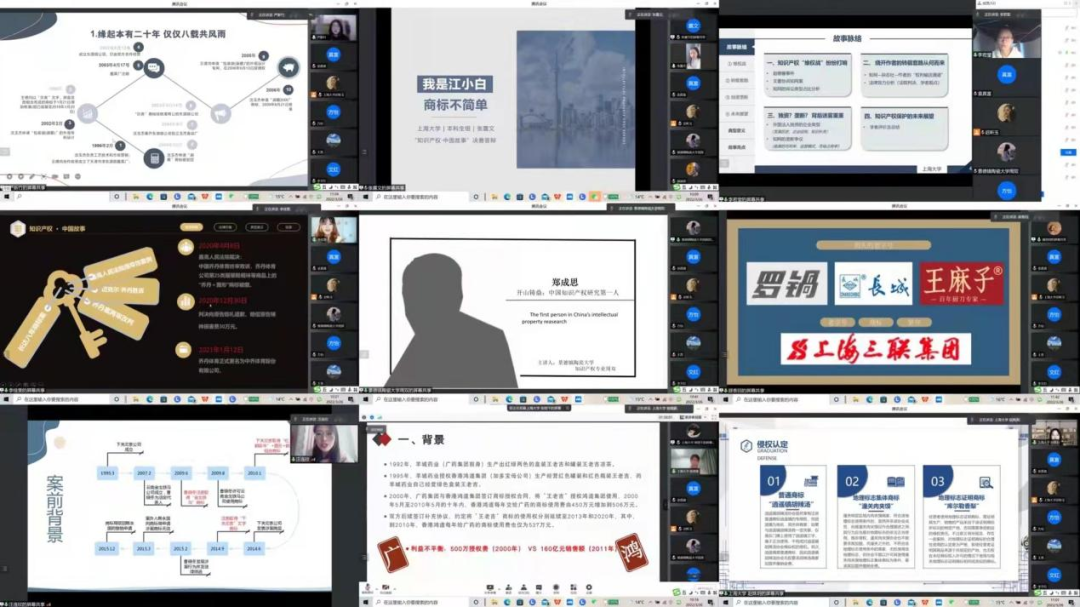Click the red 王麻子 brand logo
This screenshot has width=1080, height=607.
point(961,283)
